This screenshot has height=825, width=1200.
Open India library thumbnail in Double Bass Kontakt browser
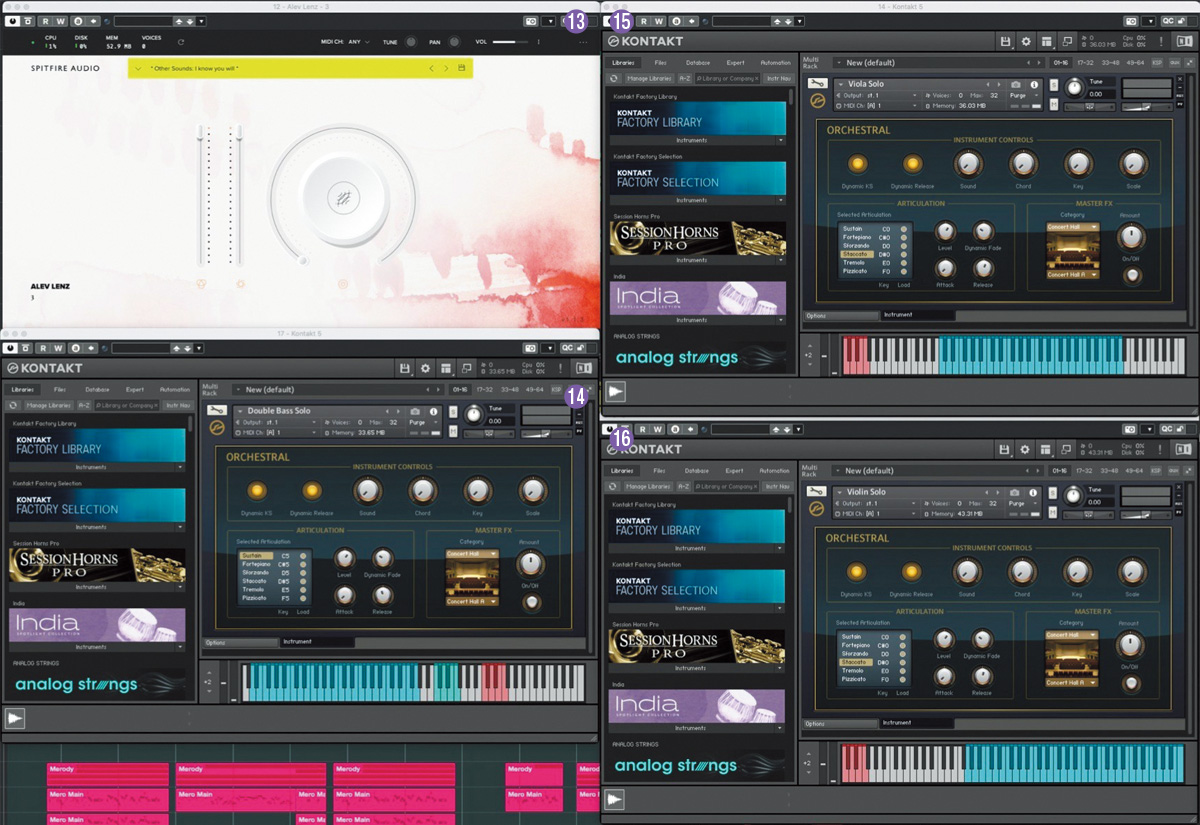tap(98, 625)
